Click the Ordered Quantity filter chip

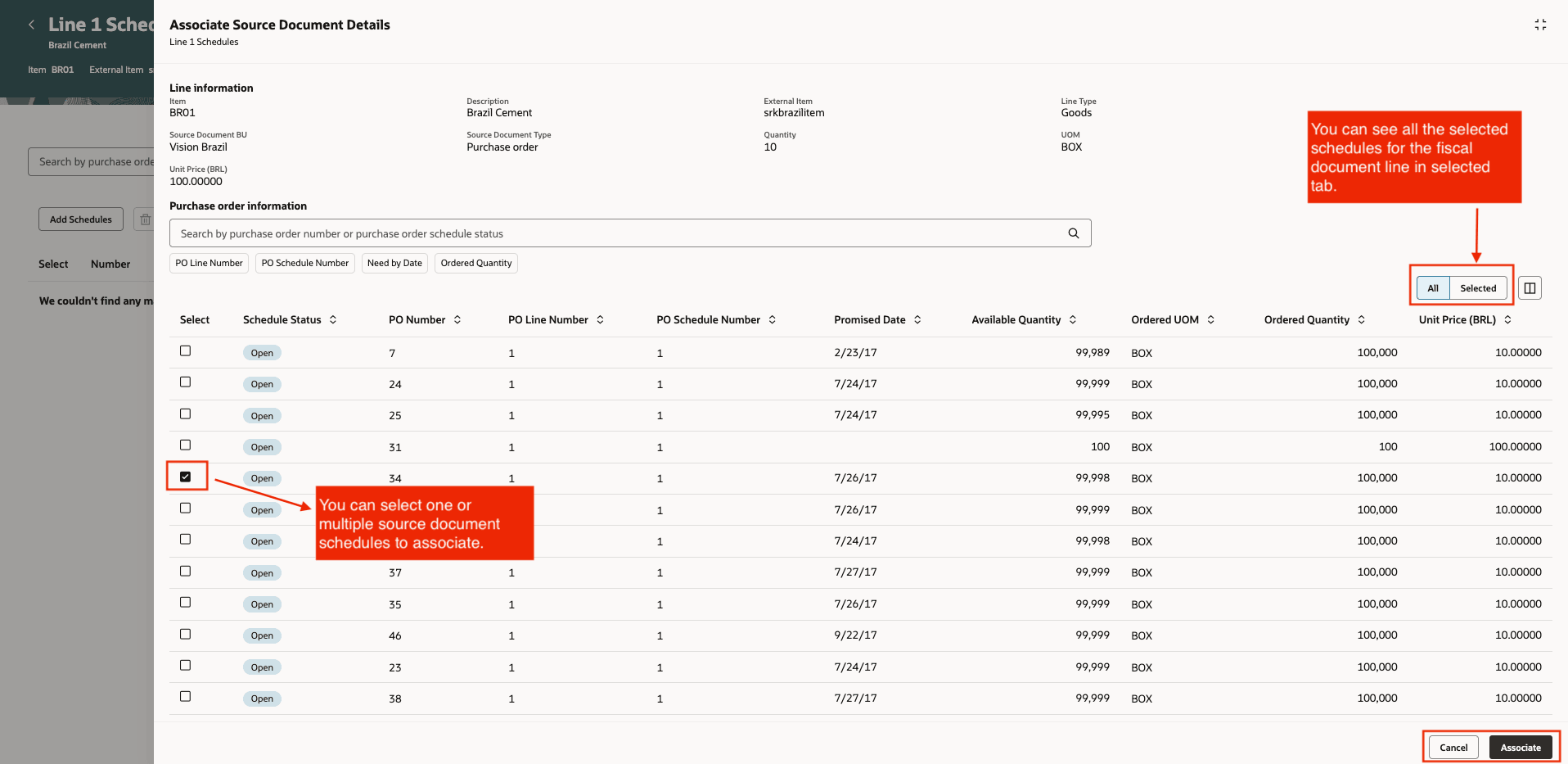click(x=476, y=263)
